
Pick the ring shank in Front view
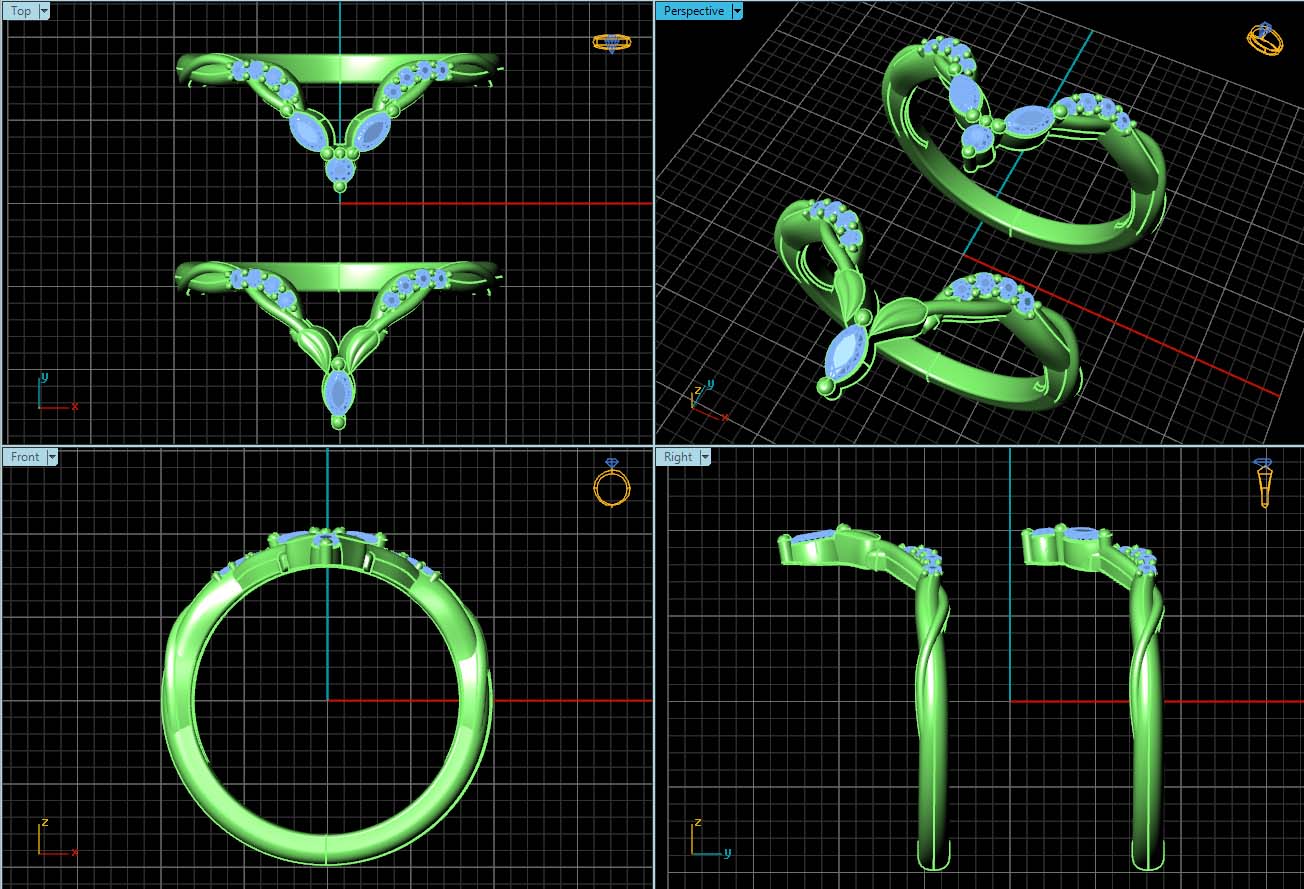click(180, 700)
